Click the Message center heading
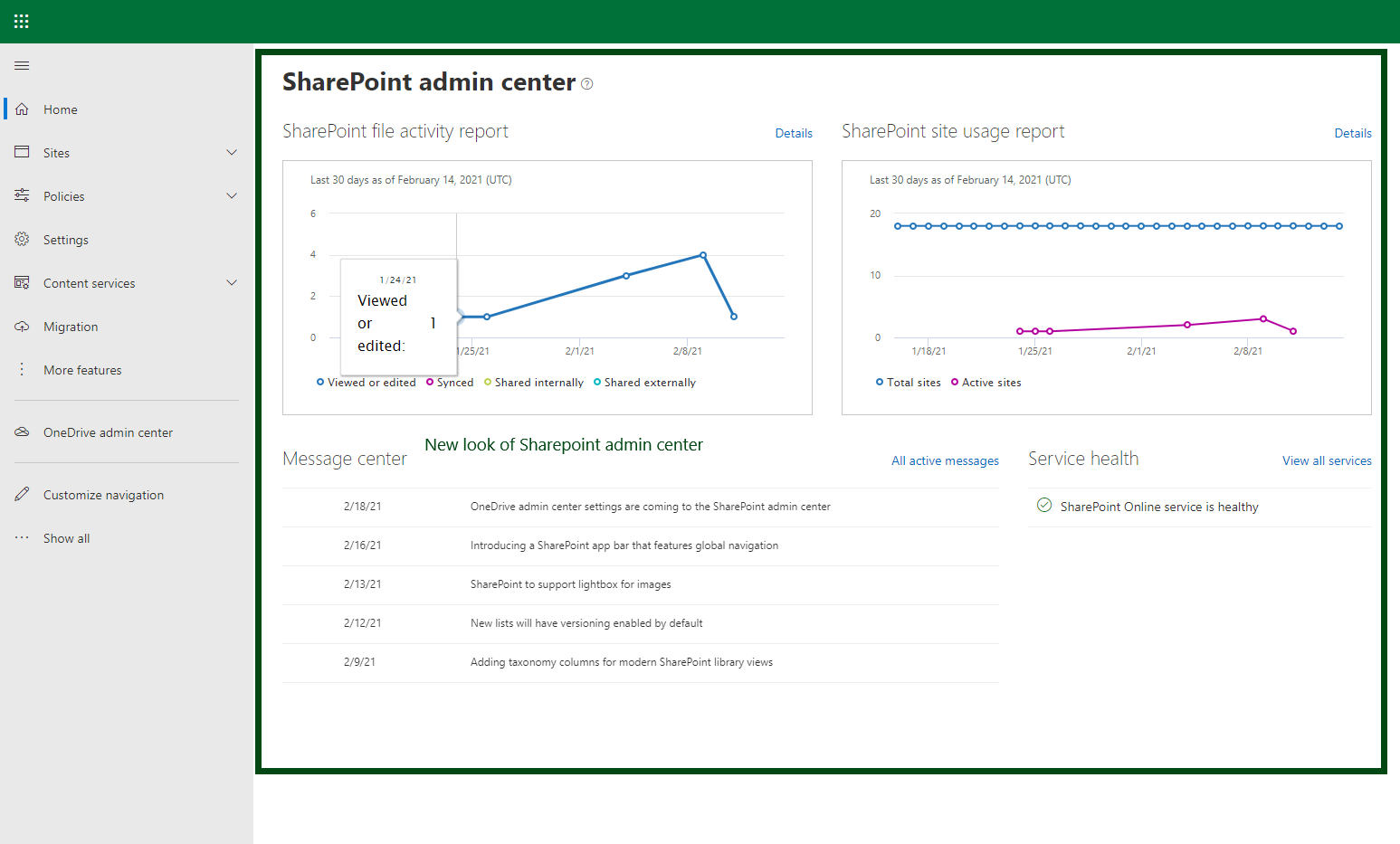The image size is (1400, 844). (345, 459)
